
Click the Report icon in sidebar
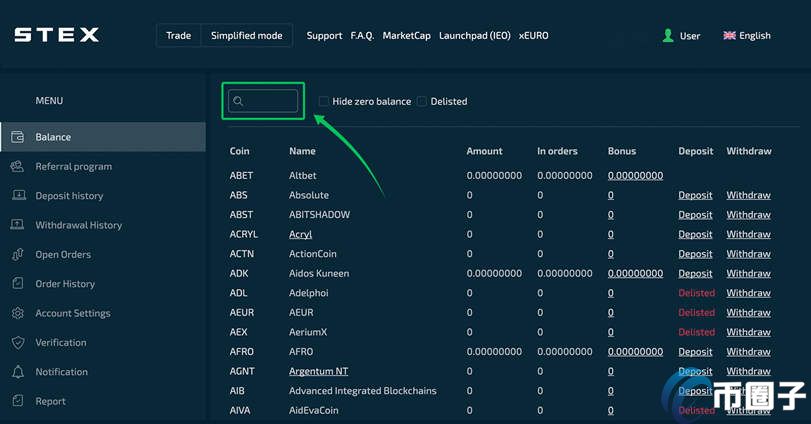18,401
